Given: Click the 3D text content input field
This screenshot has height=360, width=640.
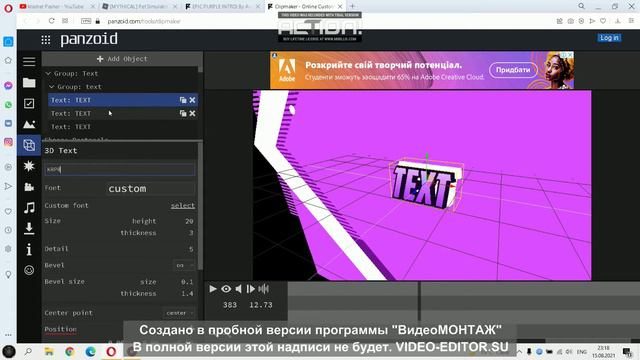Looking at the screenshot, I should click(120, 169).
